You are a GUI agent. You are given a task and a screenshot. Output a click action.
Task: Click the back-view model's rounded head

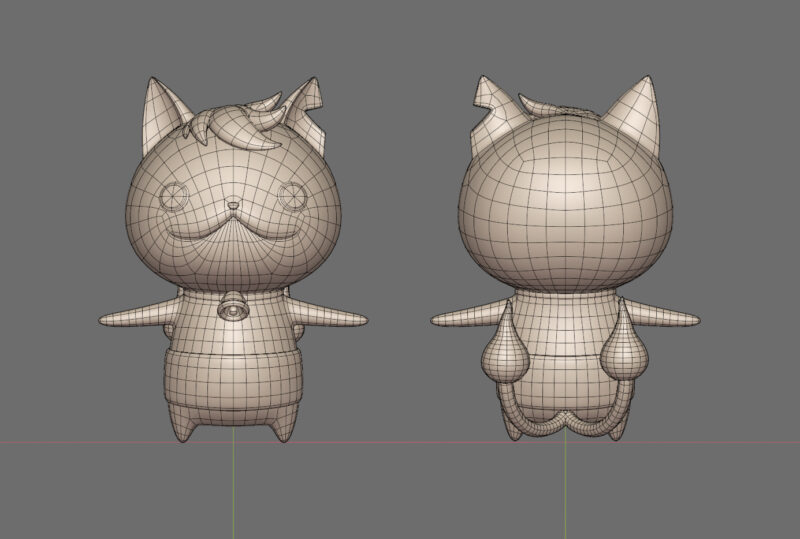pyautogui.click(x=565, y=204)
